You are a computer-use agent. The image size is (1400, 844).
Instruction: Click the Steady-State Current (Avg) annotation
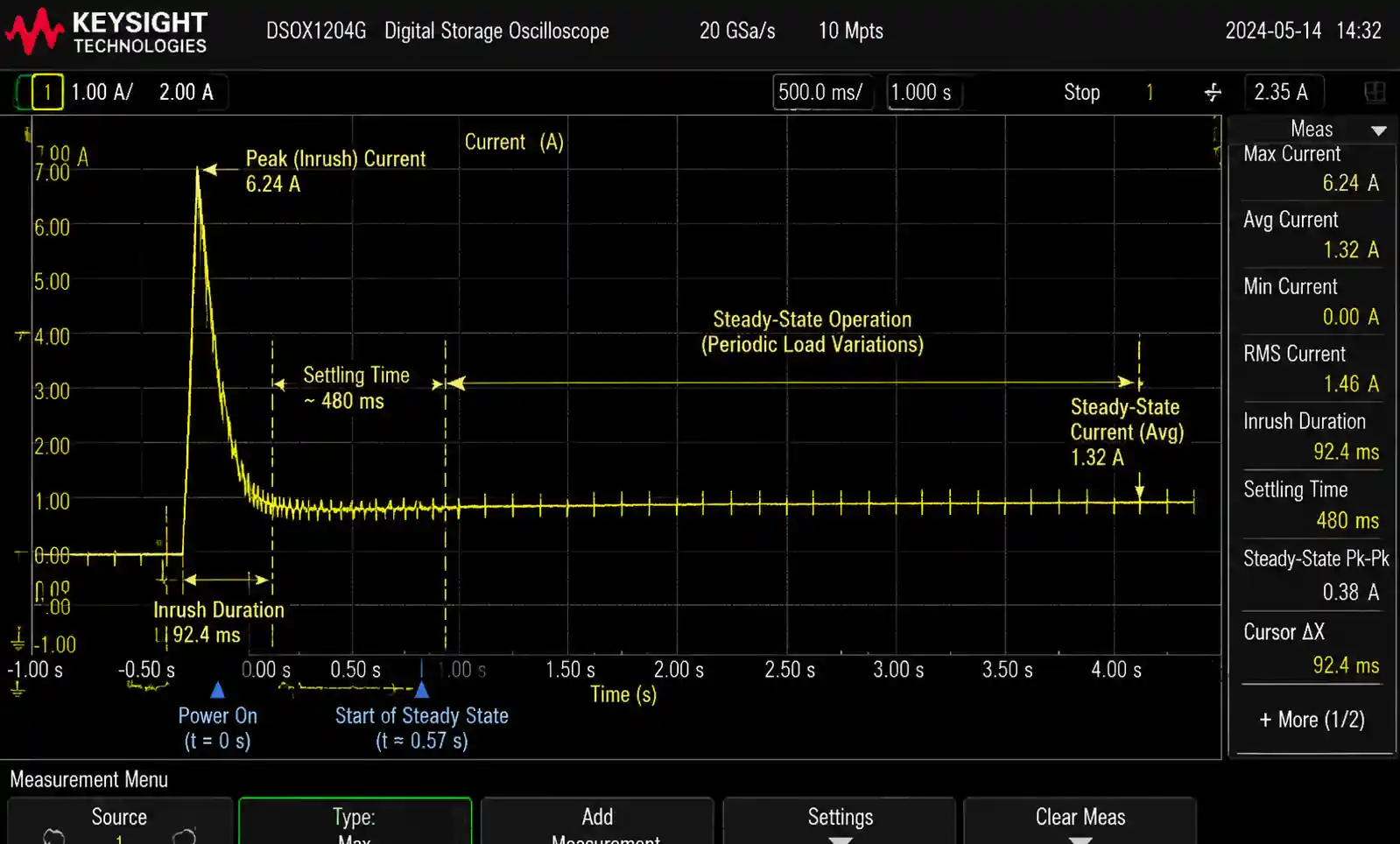coord(1127,432)
